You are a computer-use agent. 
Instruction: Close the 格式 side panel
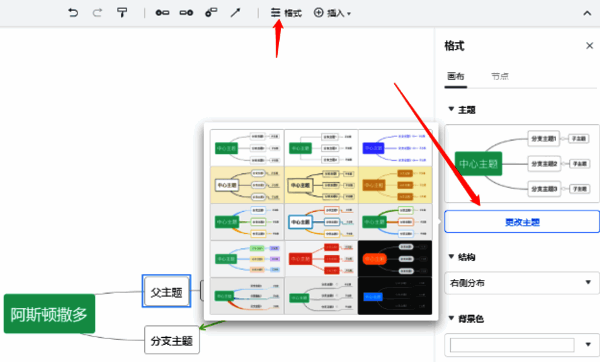coord(589,46)
